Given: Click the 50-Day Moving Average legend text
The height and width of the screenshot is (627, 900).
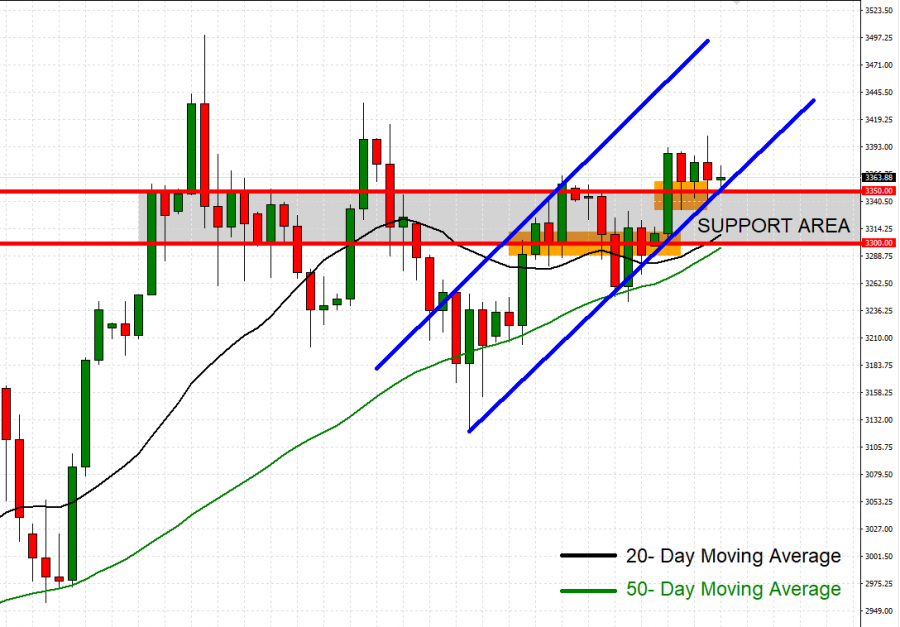Looking at the screenshot, I should coord(732,589).
